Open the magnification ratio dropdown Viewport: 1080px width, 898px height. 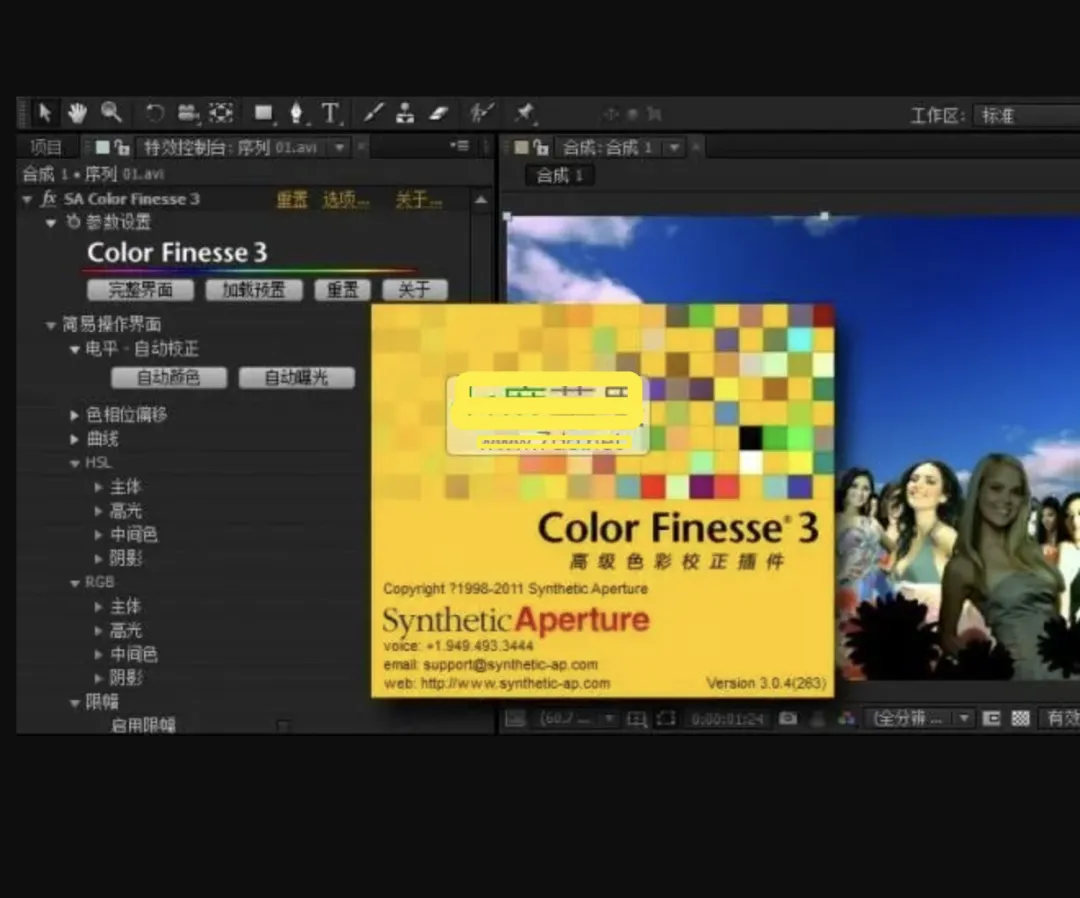[x=578, y=719]
